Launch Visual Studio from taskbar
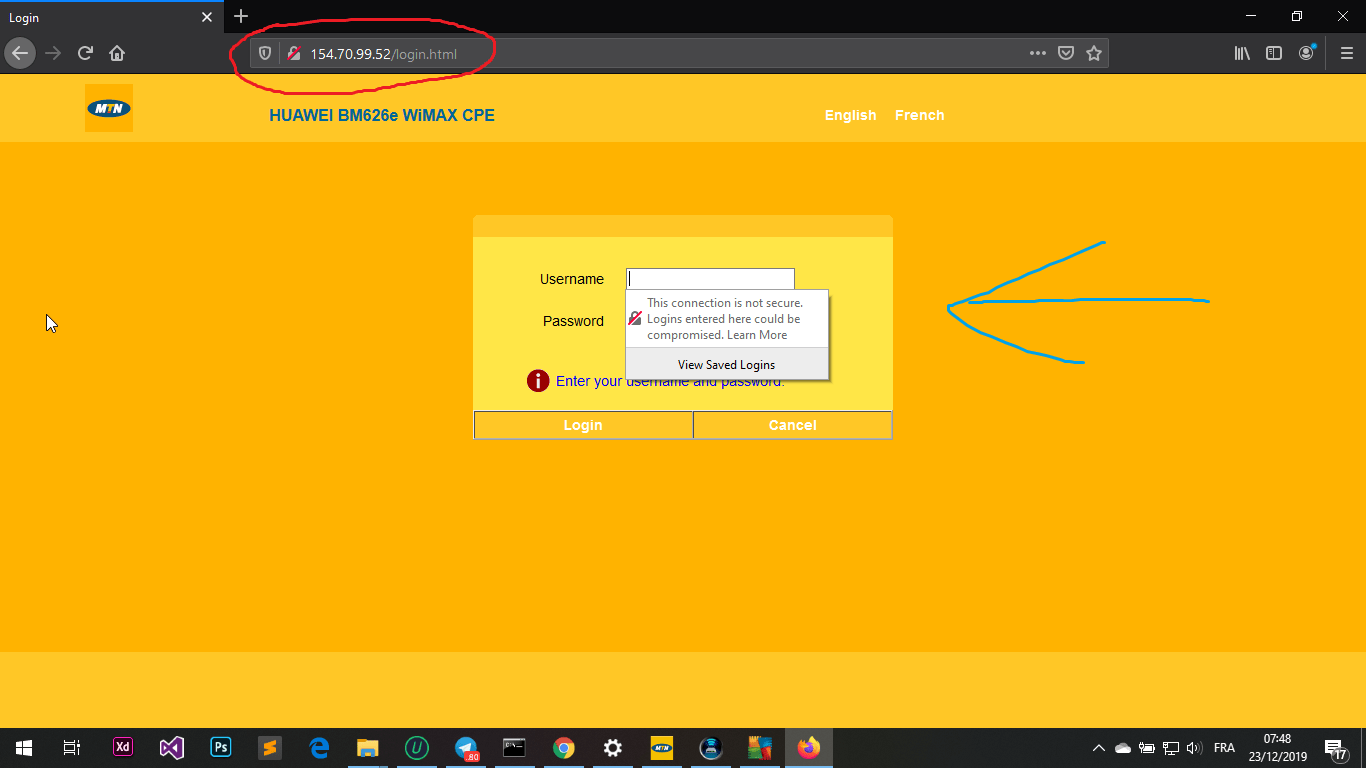Screen dimensions: 1366x768 [x=172, y=748]
